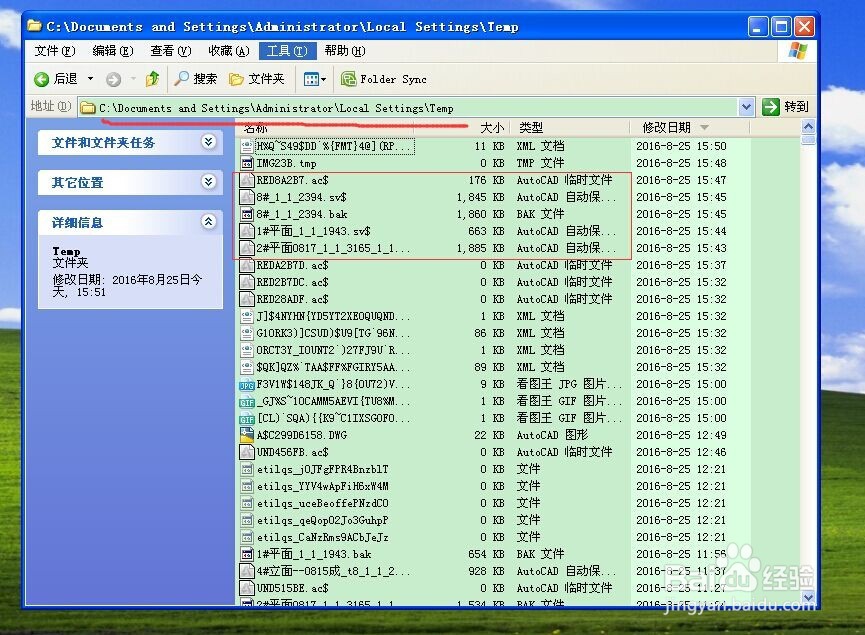Viewport: 865px width, 635px height.
Task: Open the Search (搜索) tool
Action: [196, 79]
